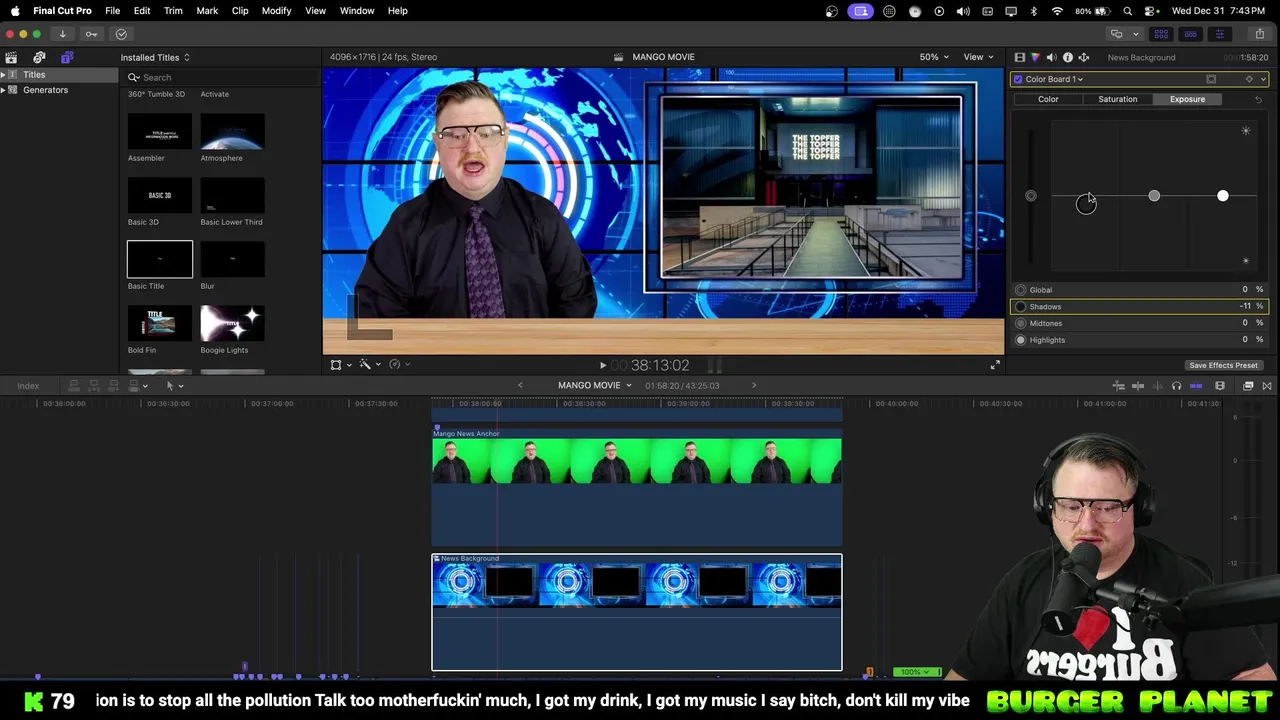
Task: Toggle the Timeline show/hide button
Action: point(1190,34)
